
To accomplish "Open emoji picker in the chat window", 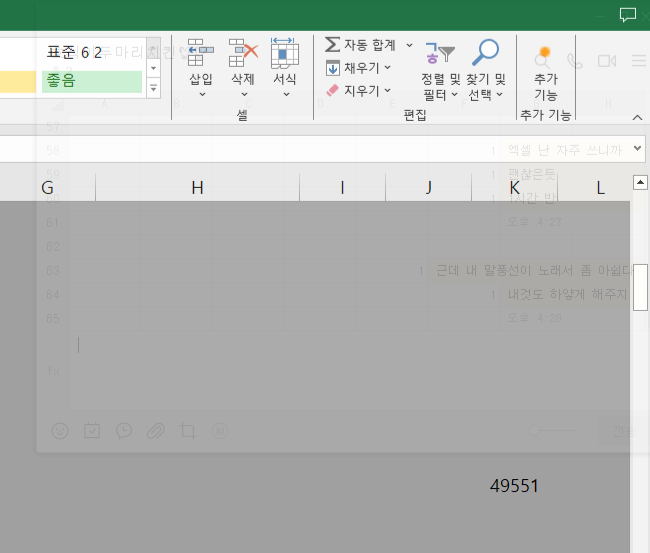I will coord(60,431).
